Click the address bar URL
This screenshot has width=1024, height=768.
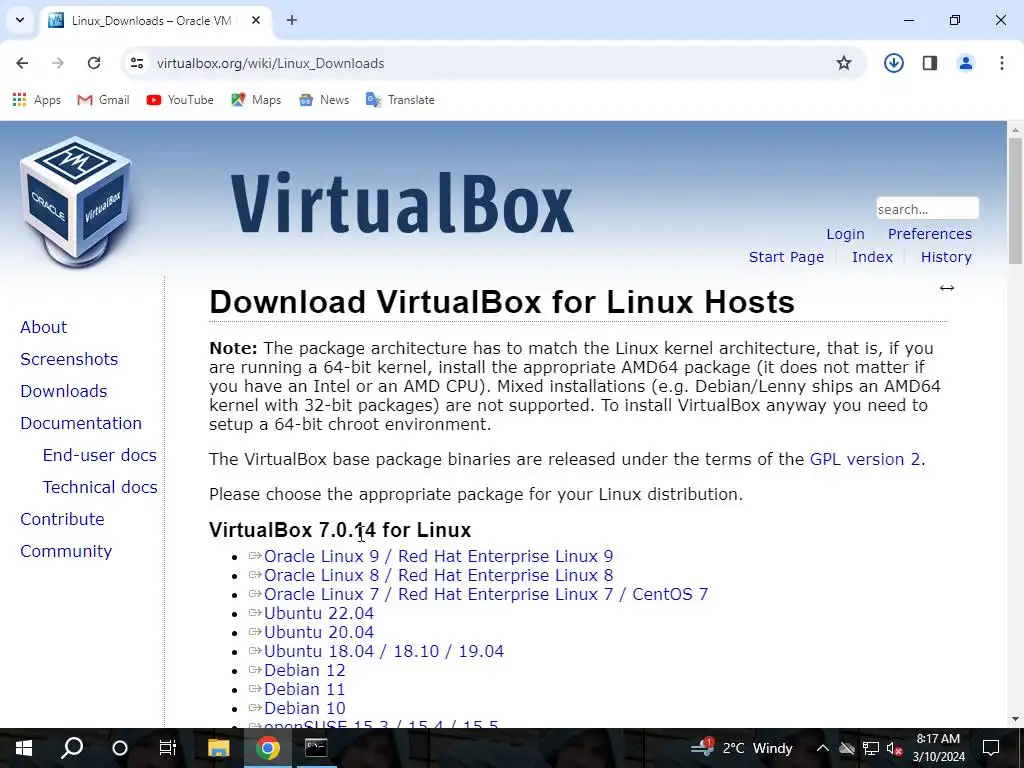pos(270,63)
